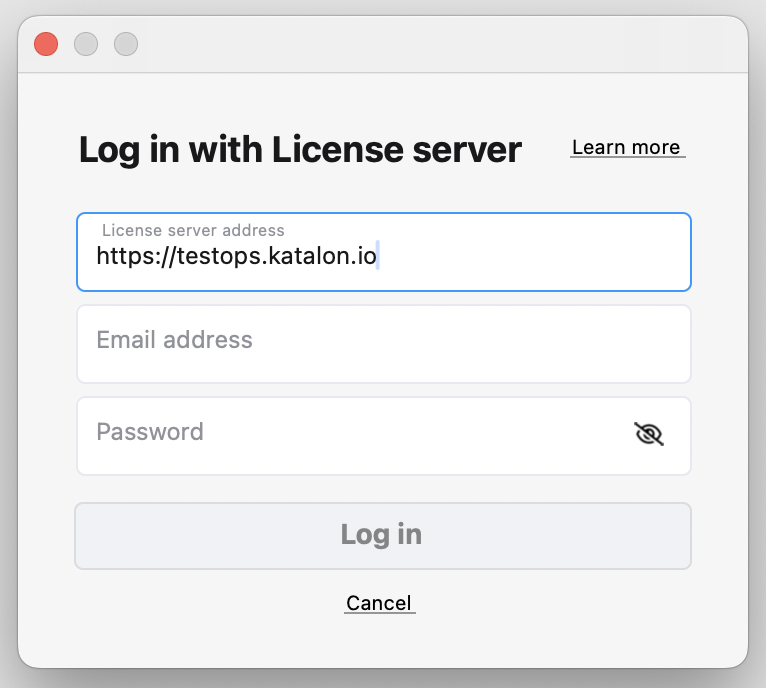Cancel the license server login
The height and width of the screenshot is (688, 766).
(379, 603)
